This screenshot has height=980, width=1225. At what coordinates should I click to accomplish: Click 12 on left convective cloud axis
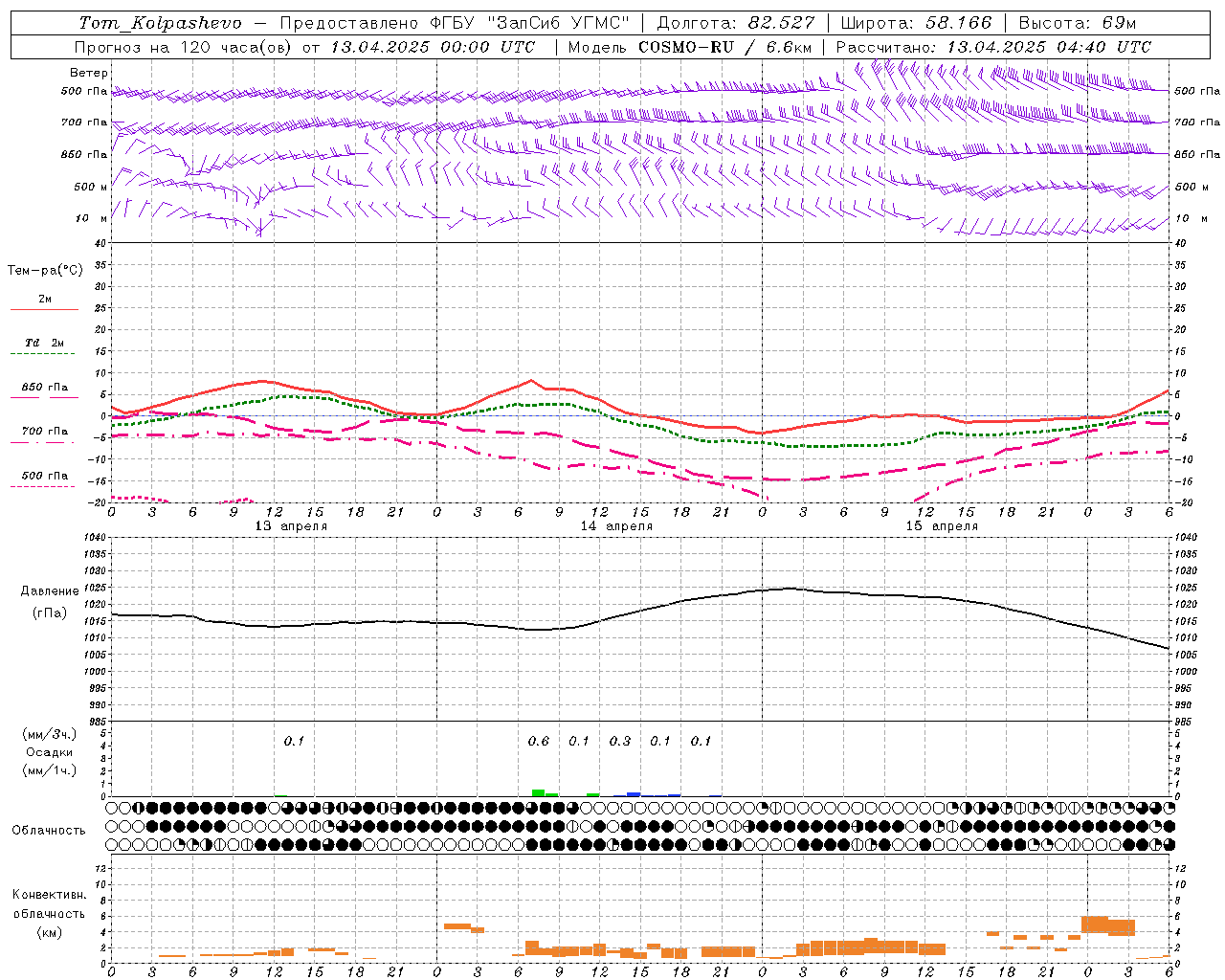(x=101, y=868)
